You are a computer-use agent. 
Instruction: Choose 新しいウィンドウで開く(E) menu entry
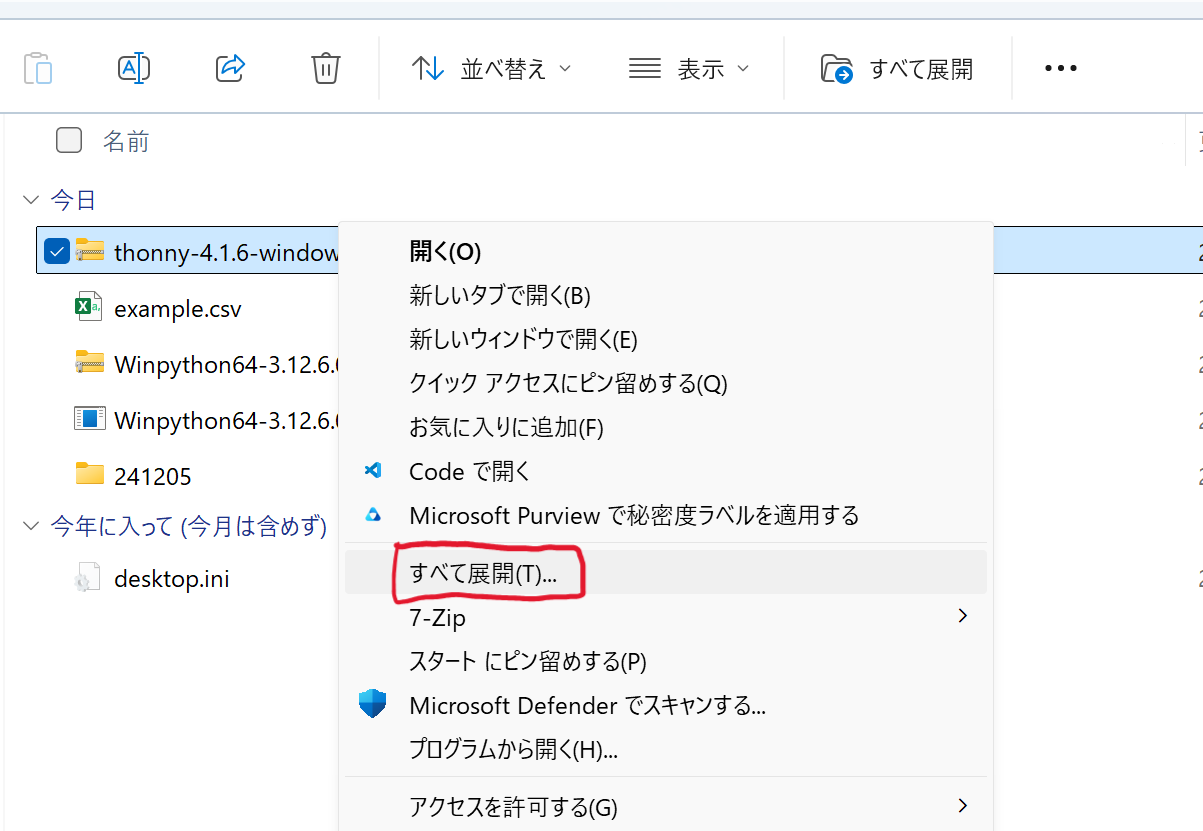point(665,340)
